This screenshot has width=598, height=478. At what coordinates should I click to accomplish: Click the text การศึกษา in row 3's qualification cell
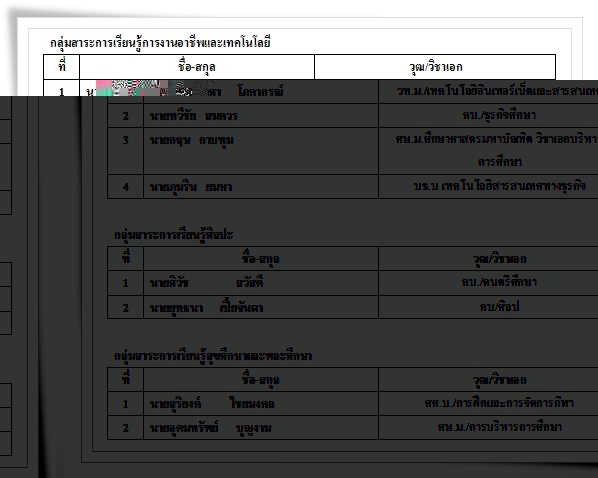[500, 162]
